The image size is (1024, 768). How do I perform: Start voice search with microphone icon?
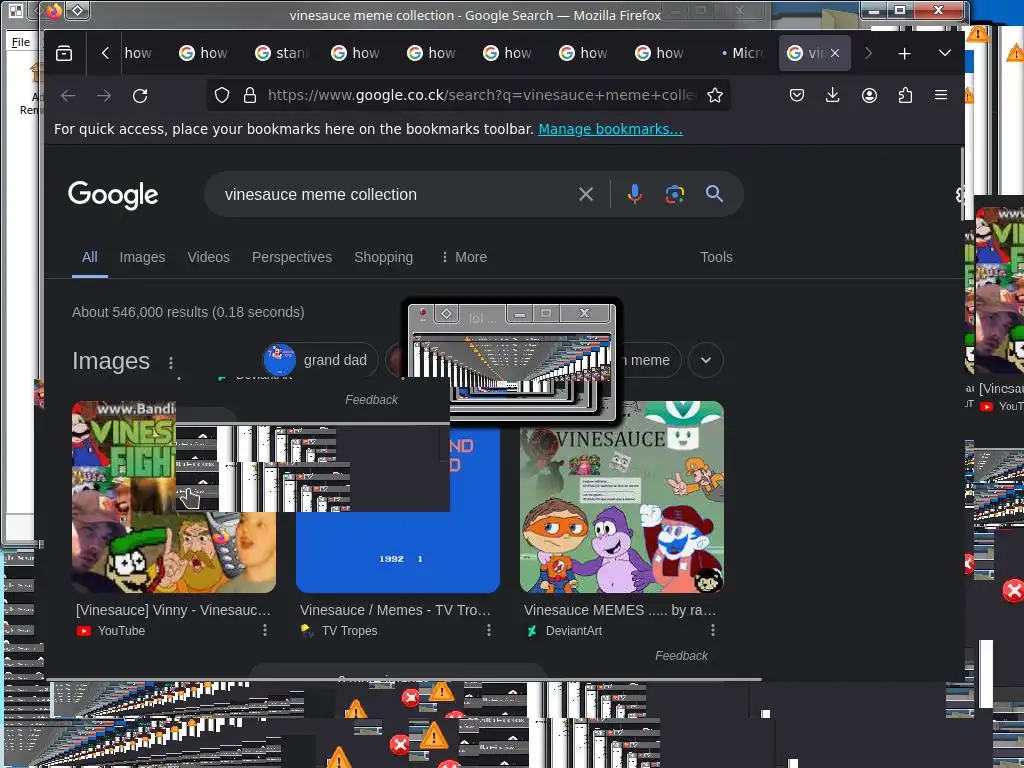point(635,194)
